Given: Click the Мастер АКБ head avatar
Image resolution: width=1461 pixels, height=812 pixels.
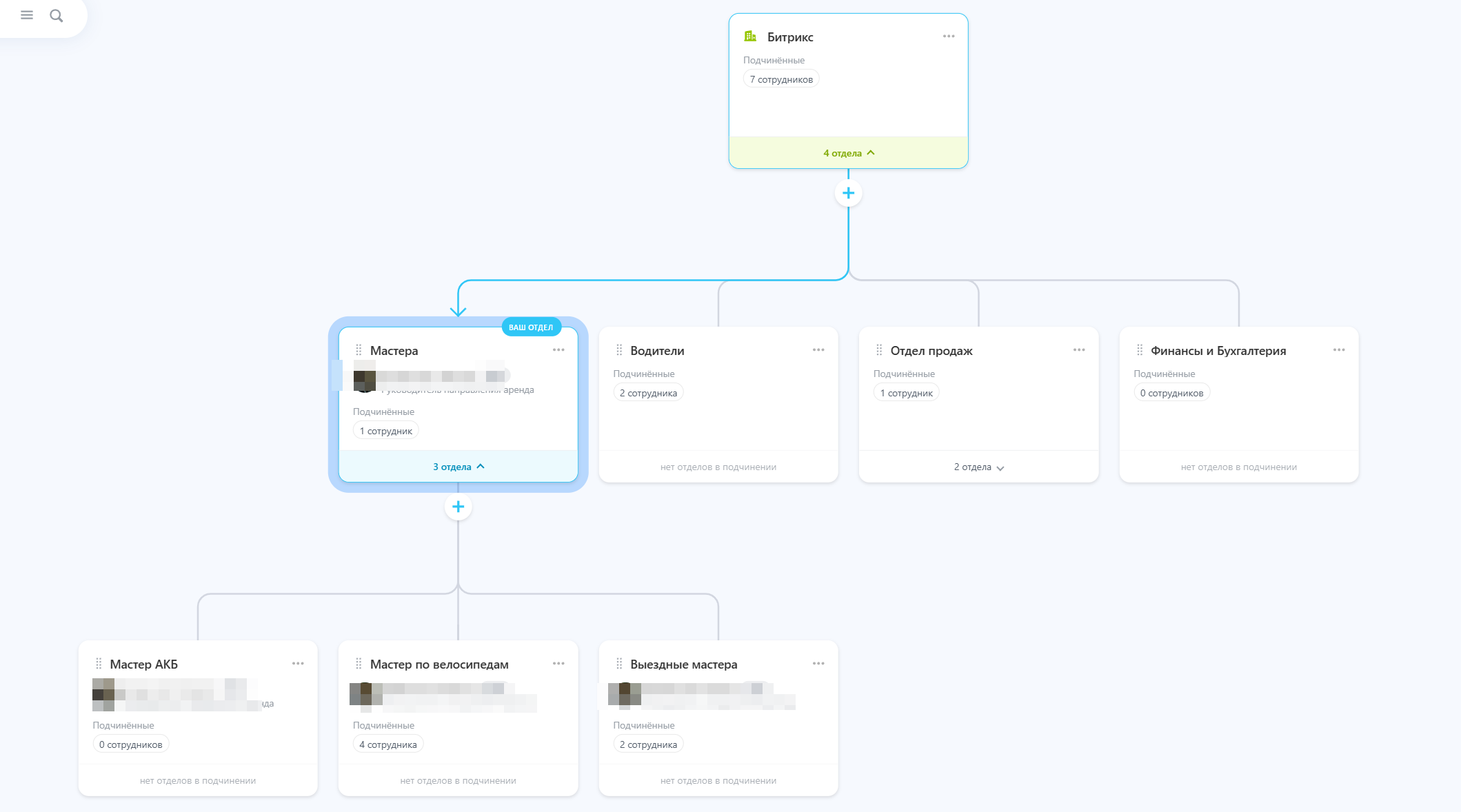Looking at the screenshot, I should [103, 695].
